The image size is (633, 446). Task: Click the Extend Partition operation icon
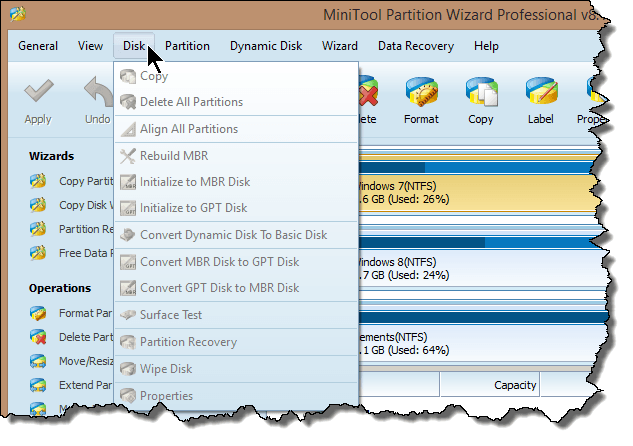click(x=38, y=385)
